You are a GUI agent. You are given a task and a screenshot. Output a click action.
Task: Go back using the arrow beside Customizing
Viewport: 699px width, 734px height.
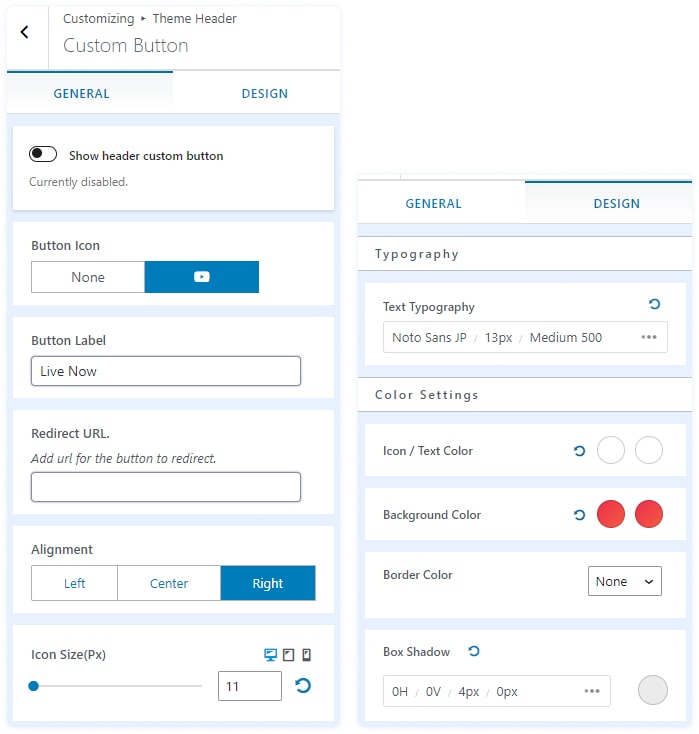(x=25, y=32)
